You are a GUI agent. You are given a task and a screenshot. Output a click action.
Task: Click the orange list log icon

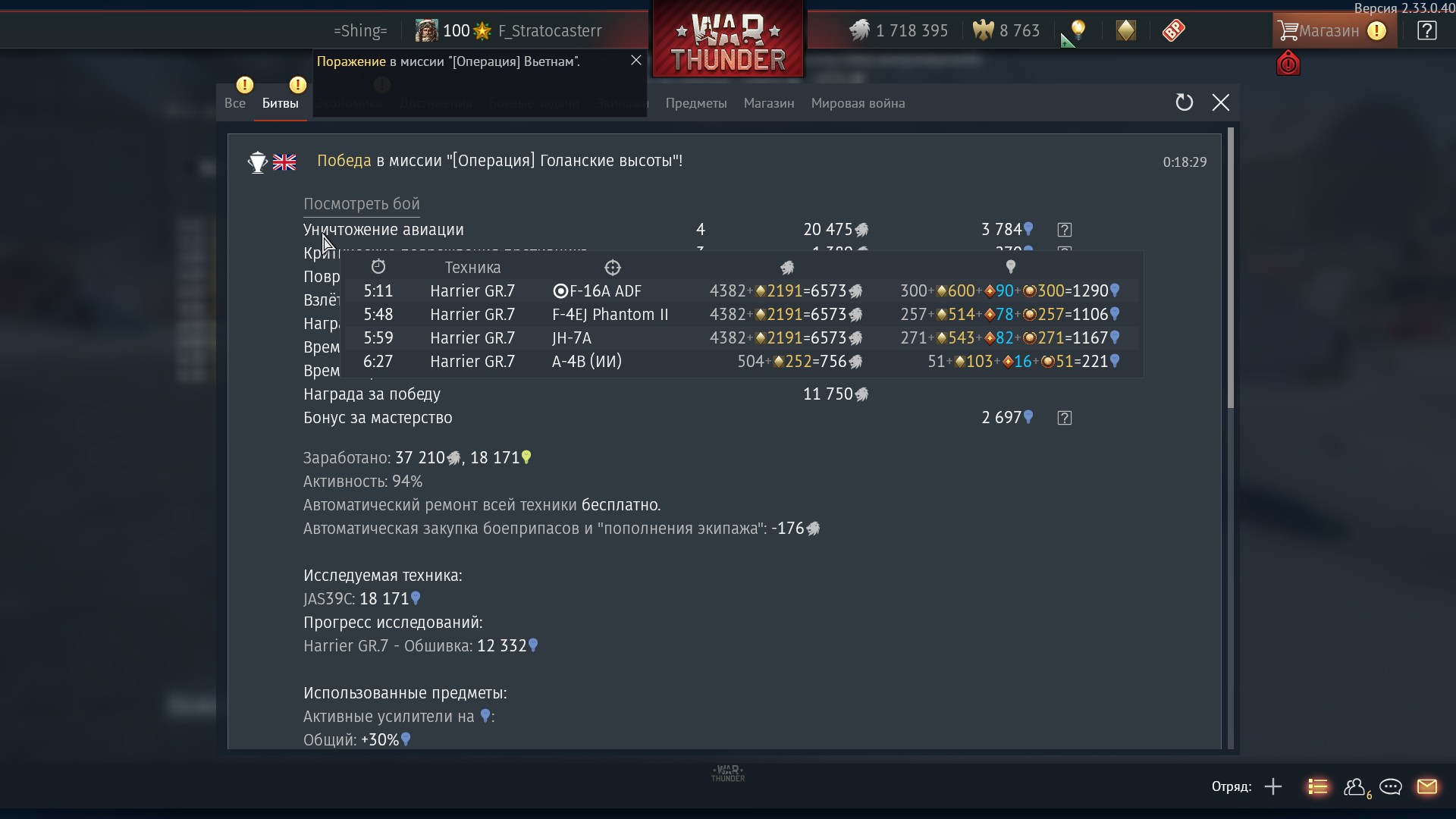point(1318,786)
